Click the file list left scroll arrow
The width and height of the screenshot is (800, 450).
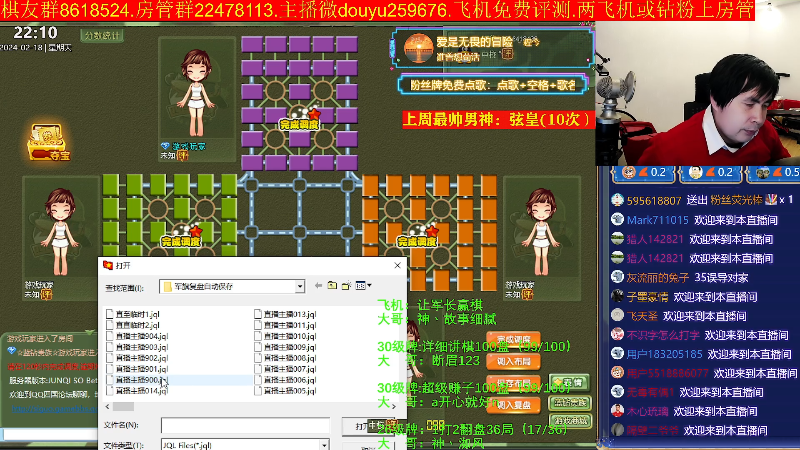(107, 407)
